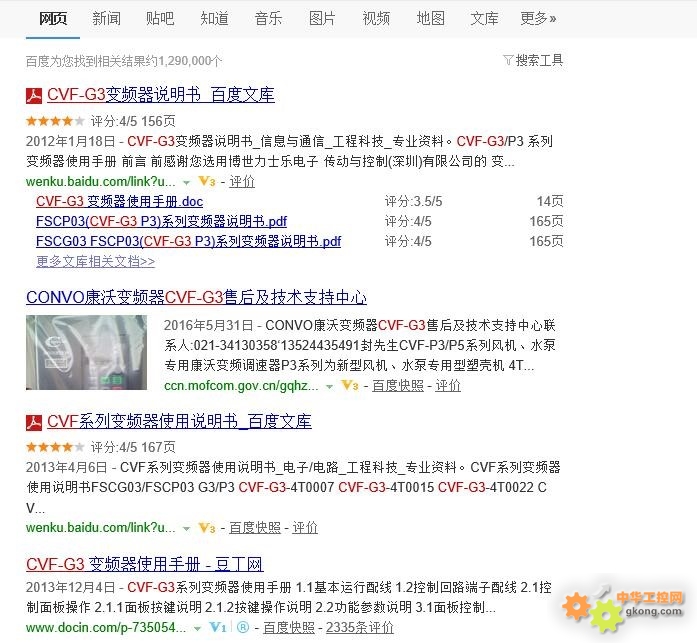Screen dimensions: 697x643
Task: Expand the 更多» menu
Action: point(538,19)
